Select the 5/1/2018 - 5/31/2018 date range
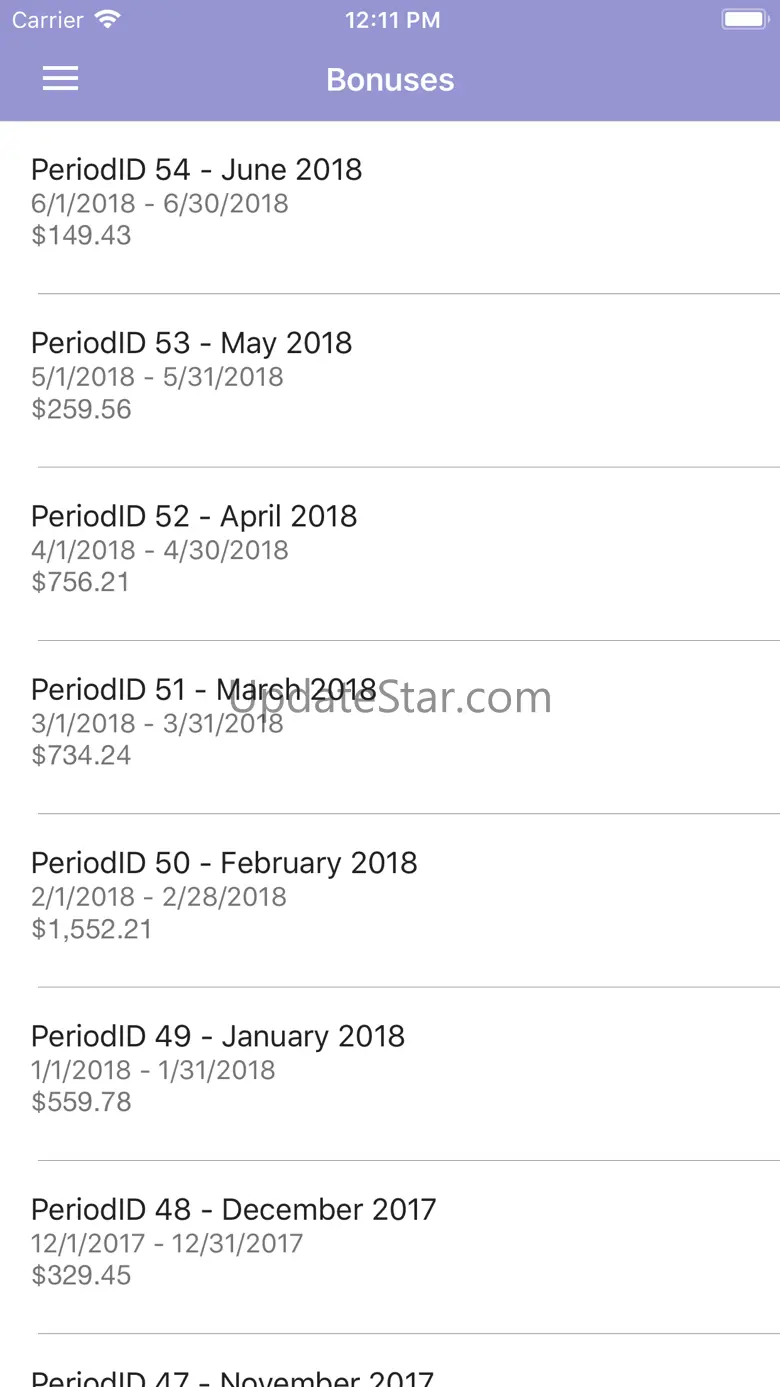 pos(157,377)
